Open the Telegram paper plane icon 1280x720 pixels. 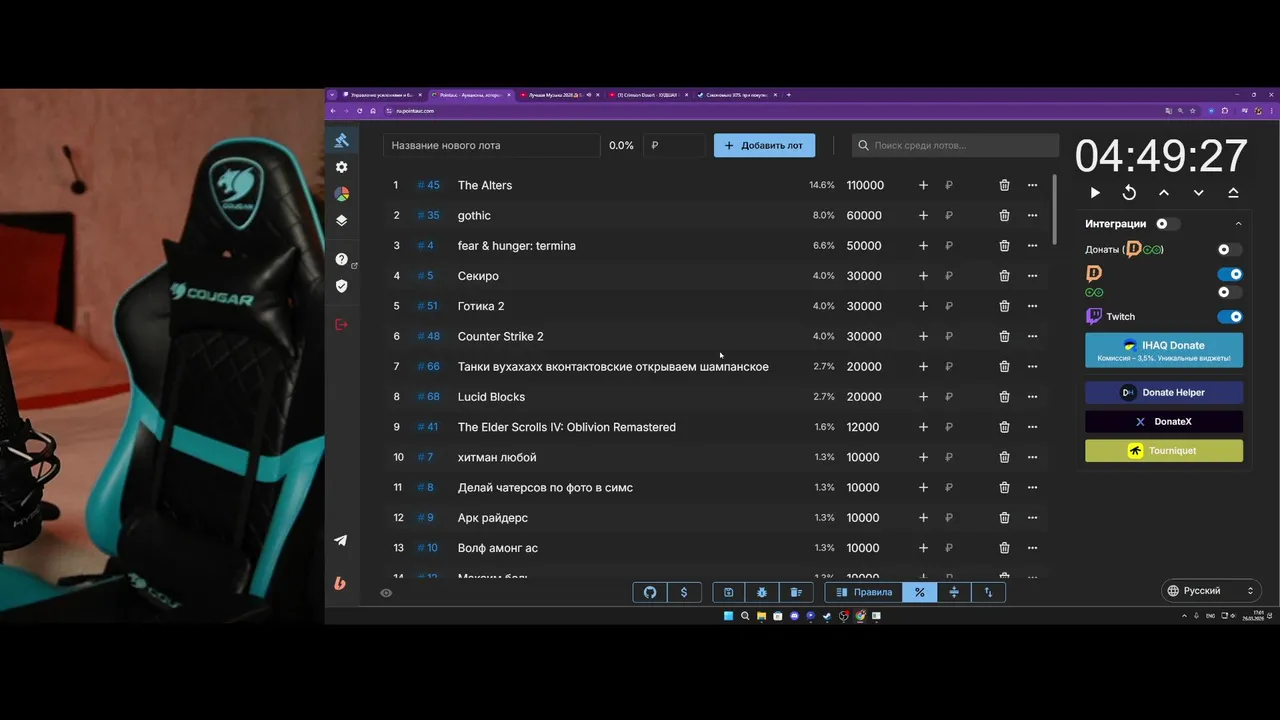pyautogui.click(x=341, y=540)
